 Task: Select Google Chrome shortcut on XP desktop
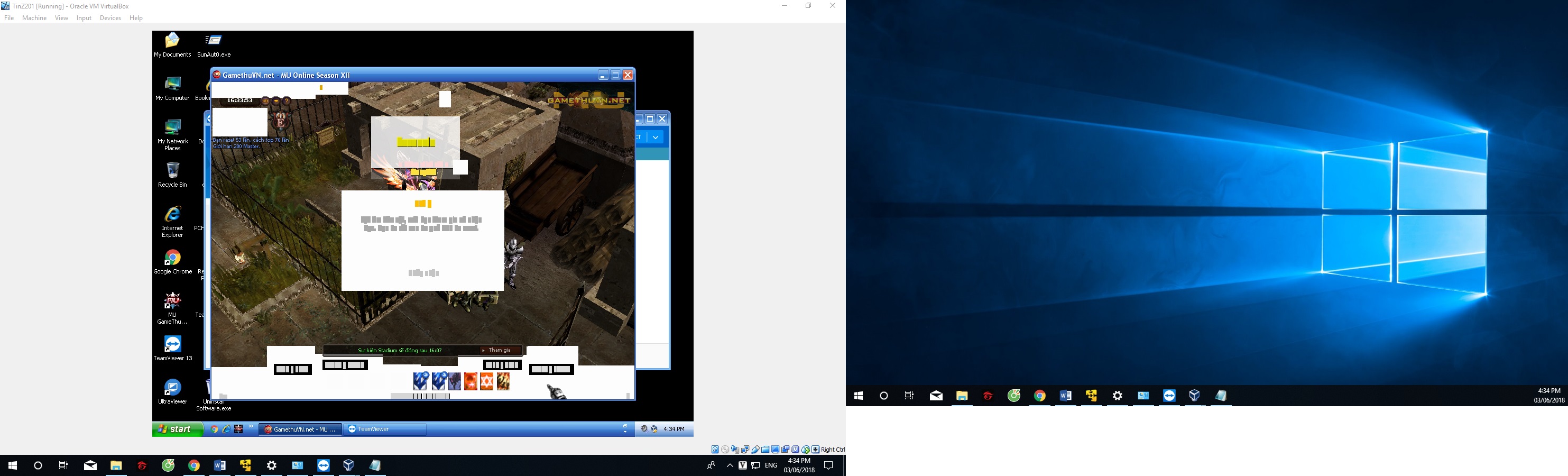(x=172, y=262)
